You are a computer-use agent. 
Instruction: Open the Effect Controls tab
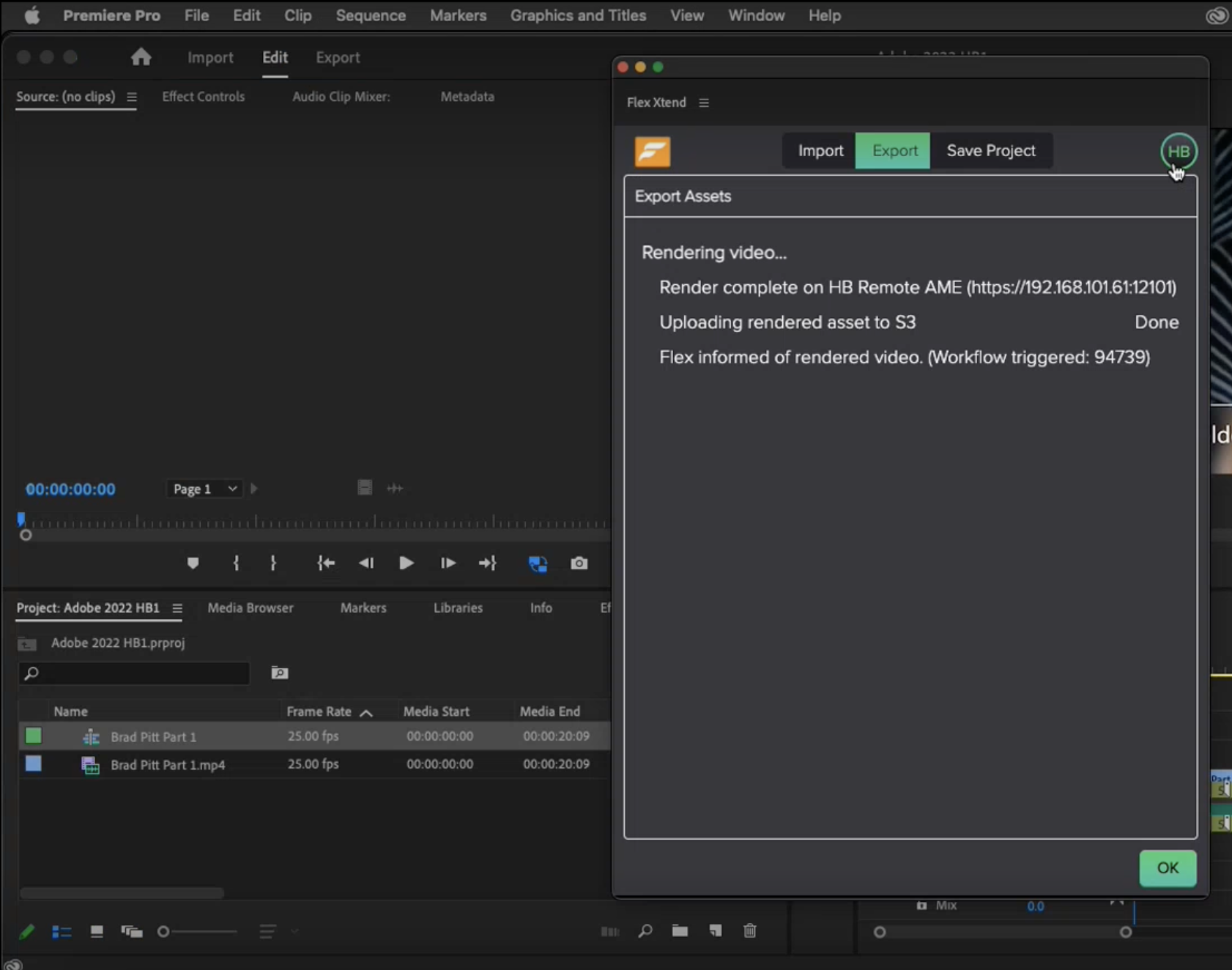[x=203, y=97]
